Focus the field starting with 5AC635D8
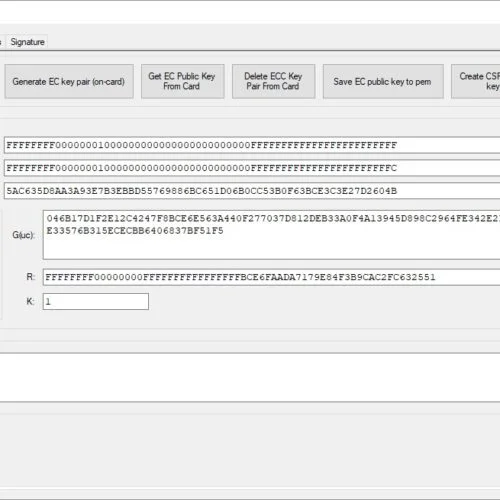Viewport: 500px width, 500px height. point(252,191)
